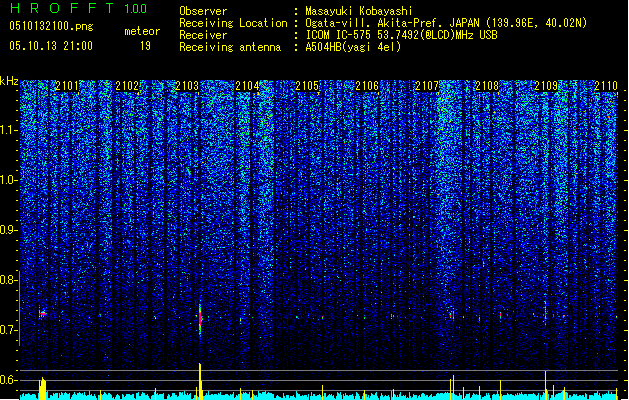The height and width of the screenshot is (400, 629).
Task: Click the 2106 time marker
Action: click(x=367, y=86)
